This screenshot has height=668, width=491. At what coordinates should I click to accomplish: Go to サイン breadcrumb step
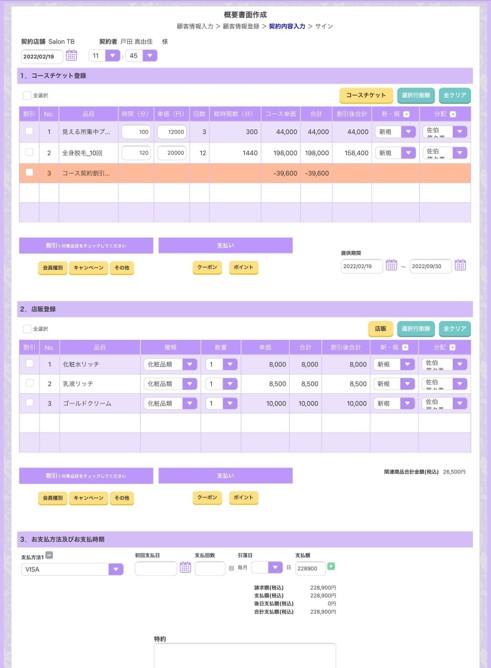click(324, 26)
